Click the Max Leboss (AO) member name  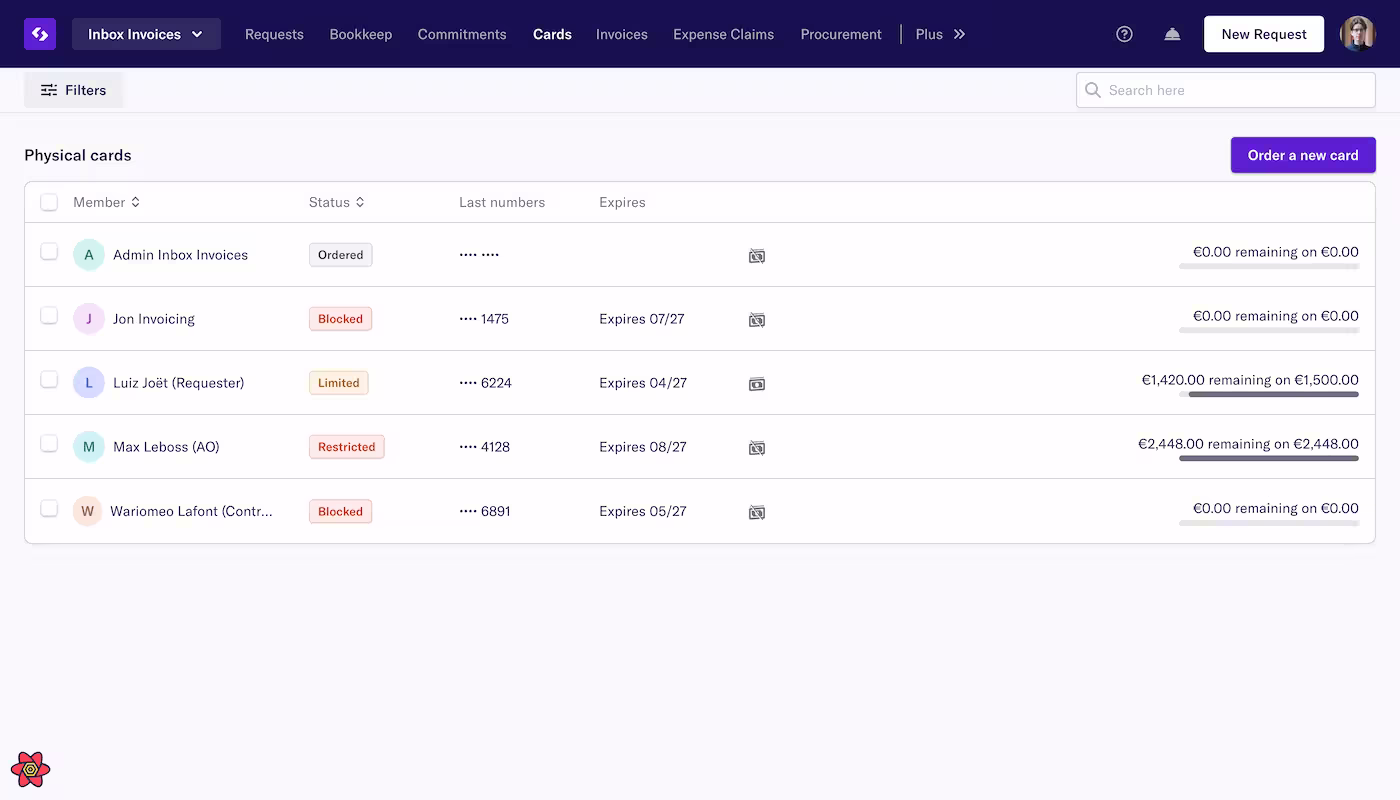point(166,447)
